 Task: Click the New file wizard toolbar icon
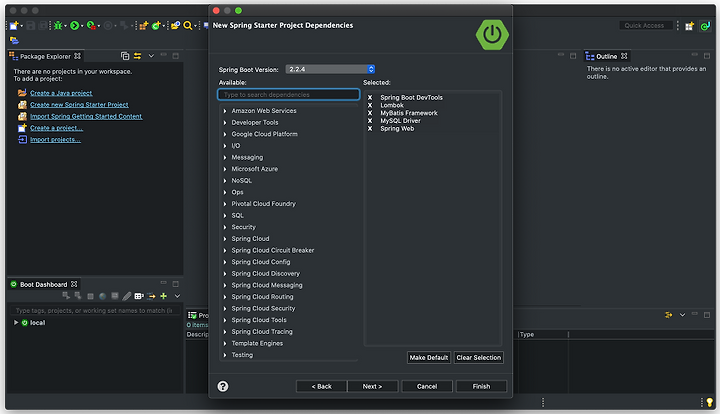pyautogui.click(x=14, y=26)
